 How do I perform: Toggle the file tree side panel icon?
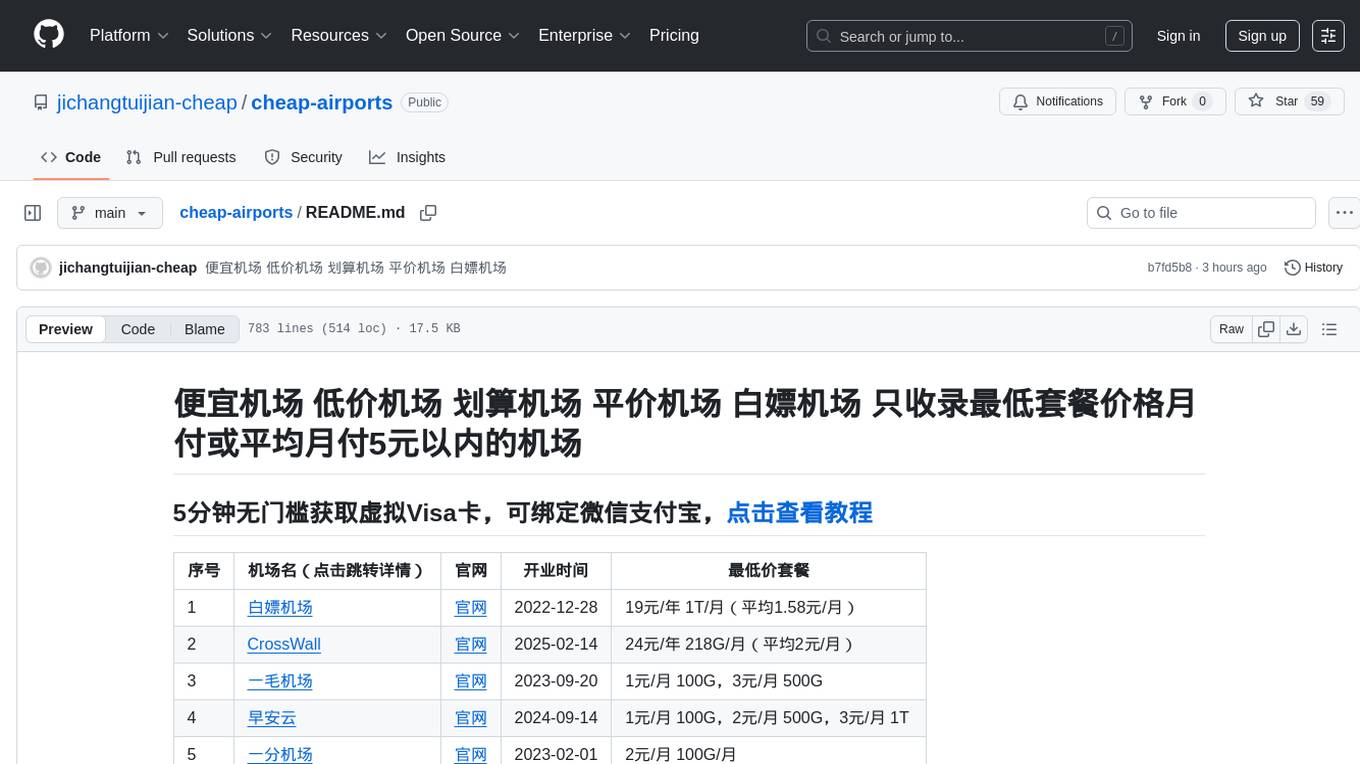pos(33,213)
